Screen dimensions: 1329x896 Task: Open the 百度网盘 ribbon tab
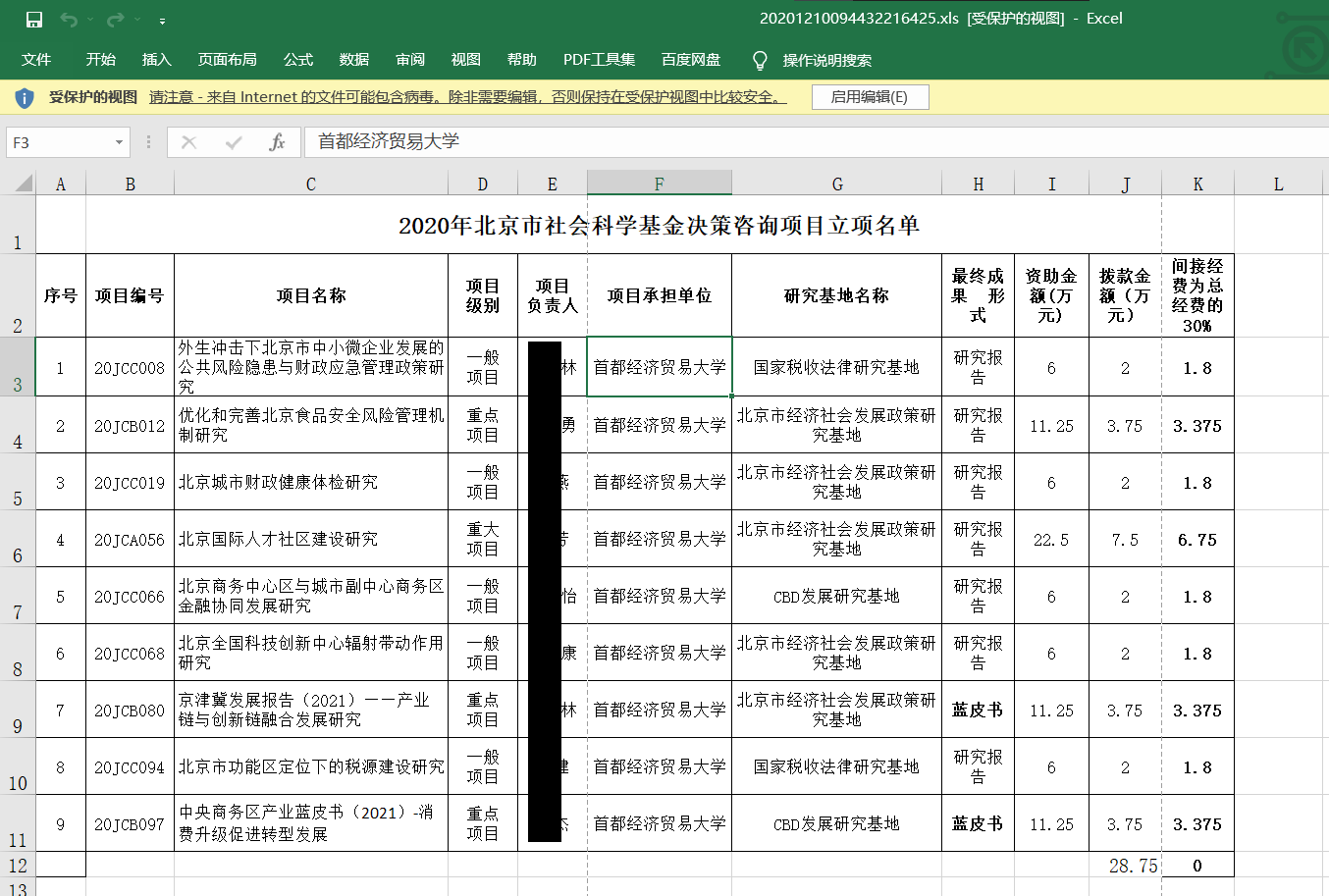tap(691, 60)
